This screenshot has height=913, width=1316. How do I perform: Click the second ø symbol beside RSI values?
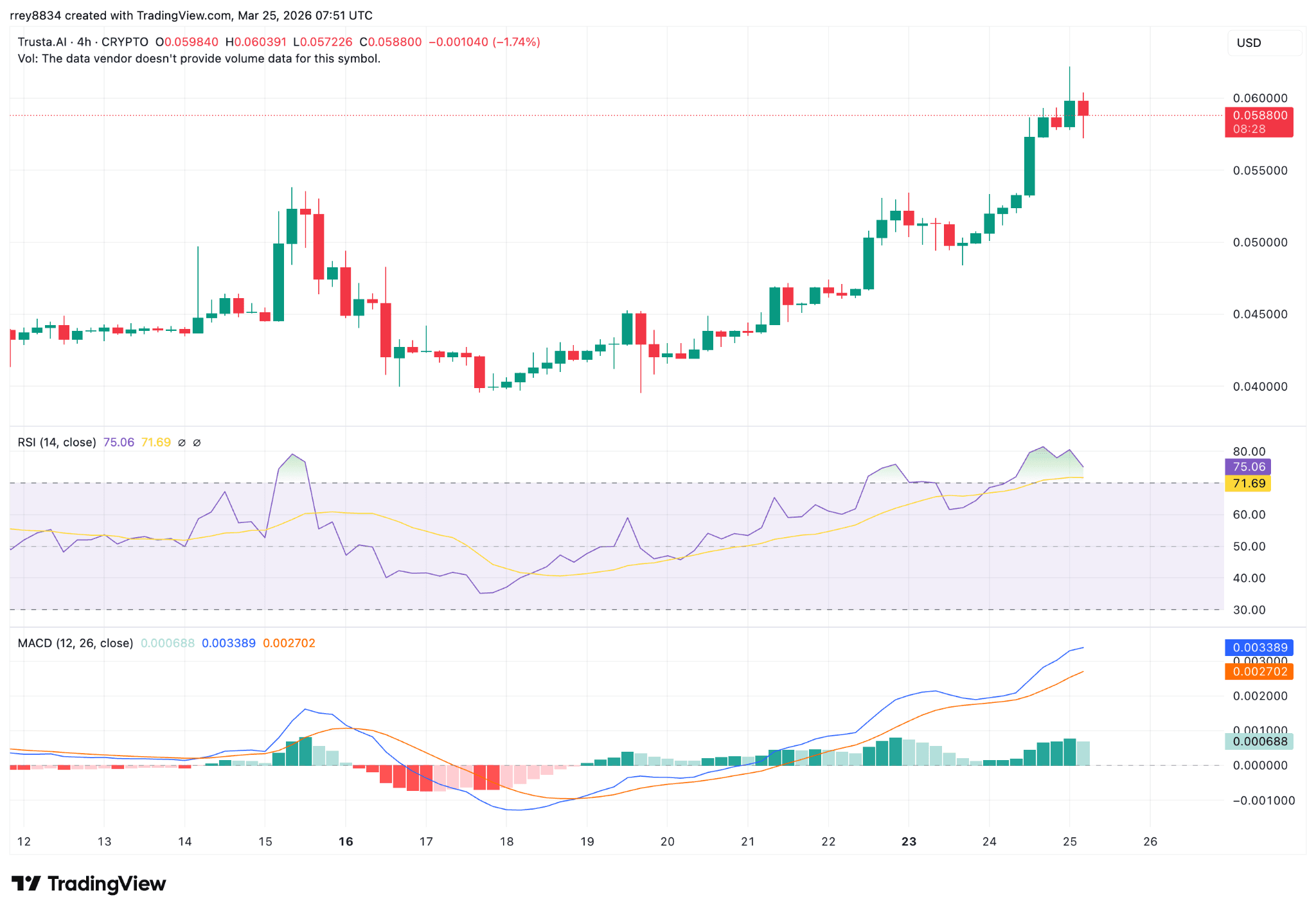pos(197,443)
